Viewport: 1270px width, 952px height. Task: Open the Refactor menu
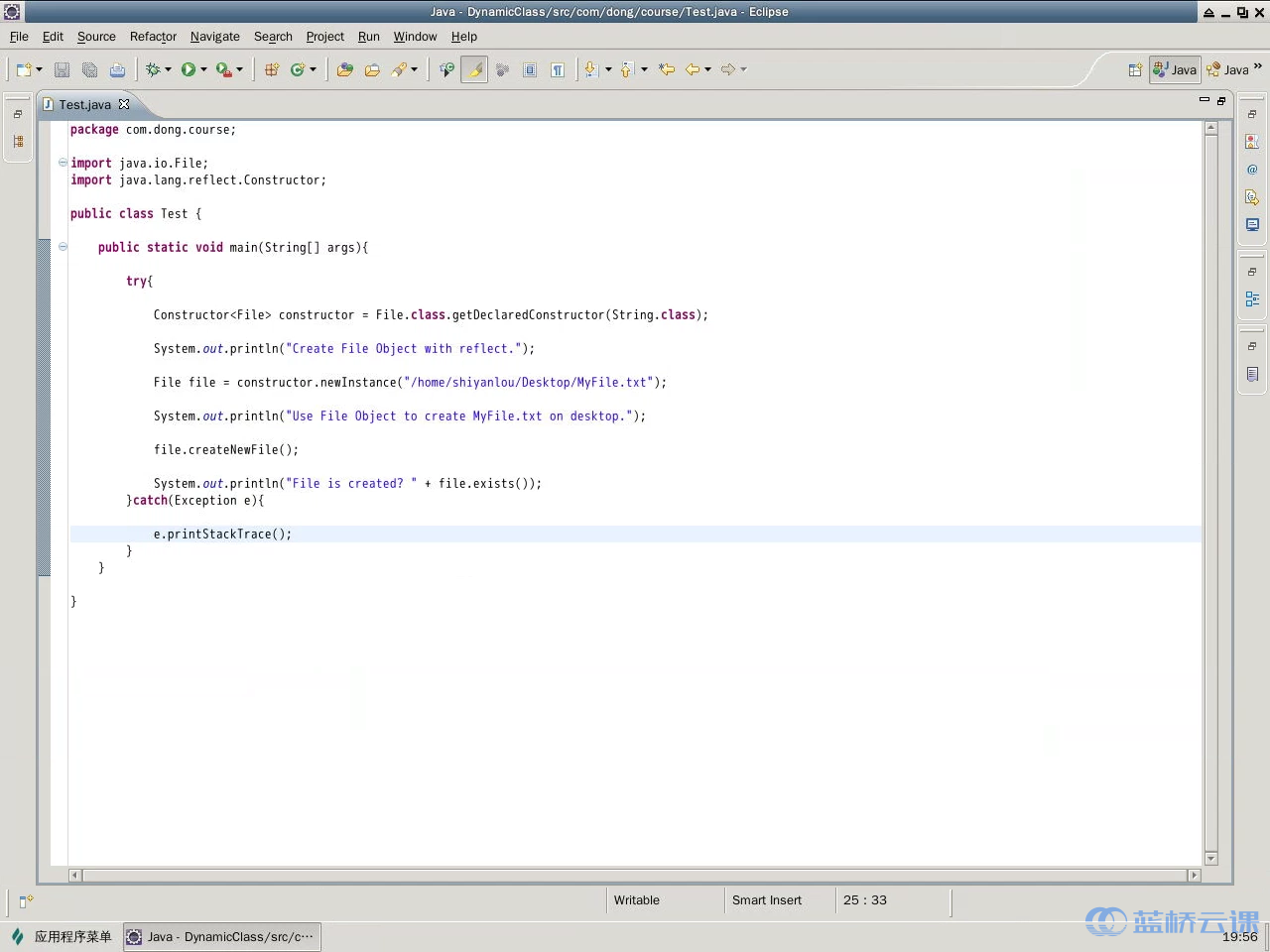point(153,37)
